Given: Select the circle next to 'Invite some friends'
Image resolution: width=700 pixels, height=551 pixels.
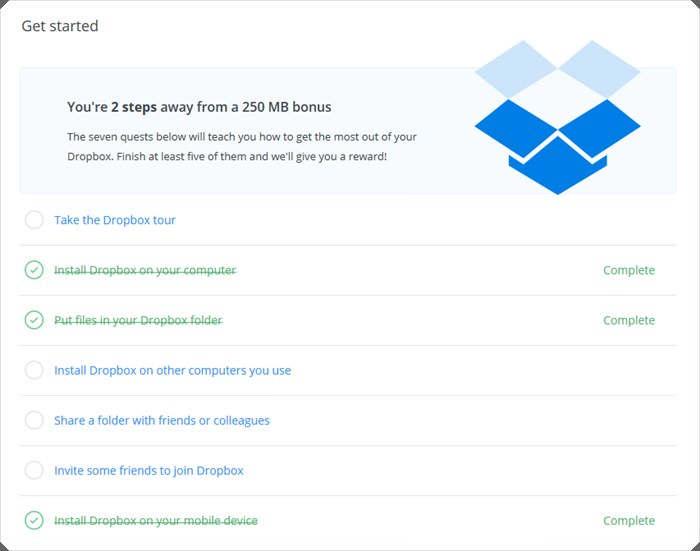Looking at the screenshot, I should click(34, 470).
